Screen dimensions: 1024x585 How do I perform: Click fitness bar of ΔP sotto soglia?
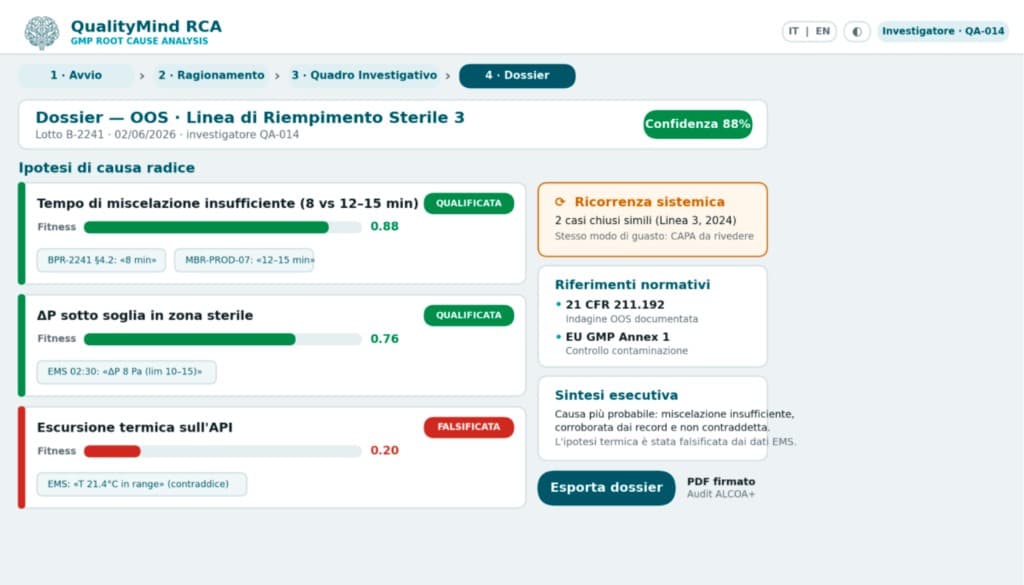pos(223,340)
